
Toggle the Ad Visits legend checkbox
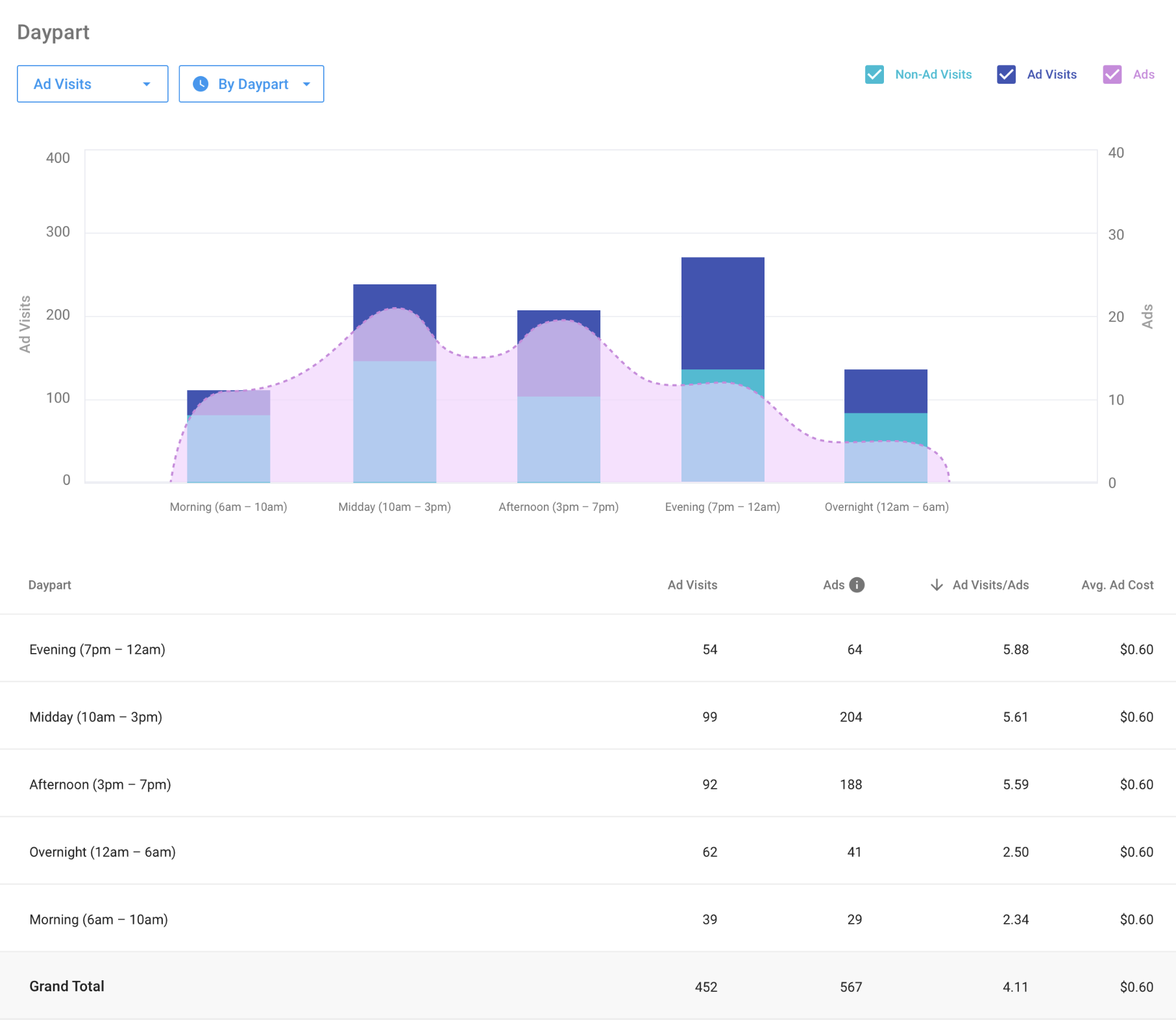tap(1006, 75)
